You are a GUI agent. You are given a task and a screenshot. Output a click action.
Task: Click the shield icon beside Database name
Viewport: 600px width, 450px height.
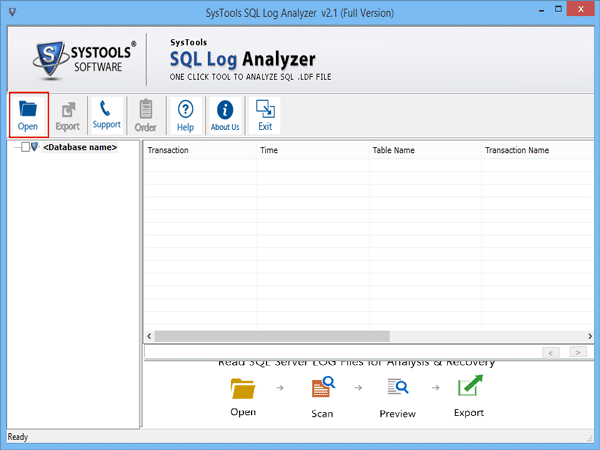(x=35, y=147)
